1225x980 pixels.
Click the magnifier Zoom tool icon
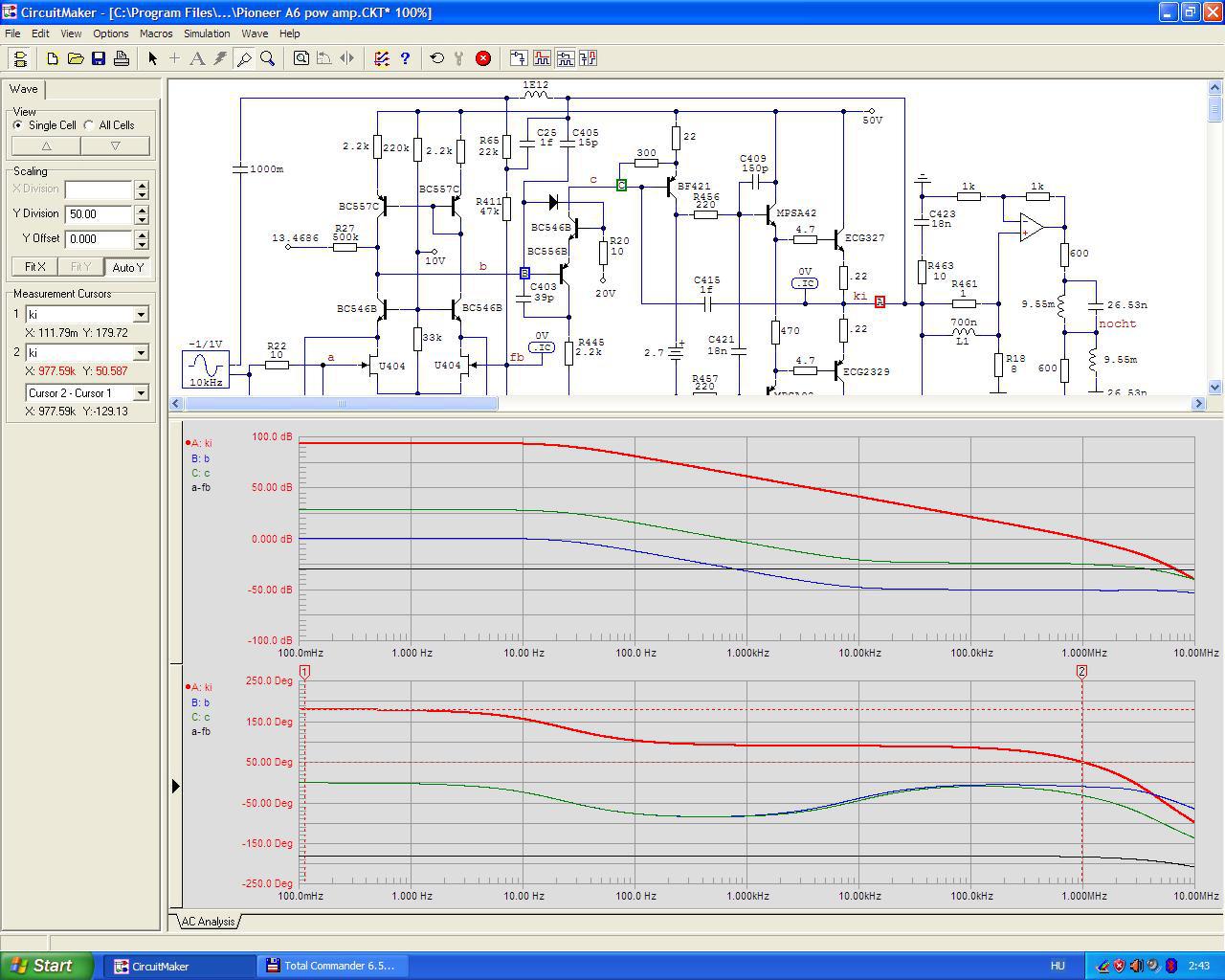tap(268, 58)
